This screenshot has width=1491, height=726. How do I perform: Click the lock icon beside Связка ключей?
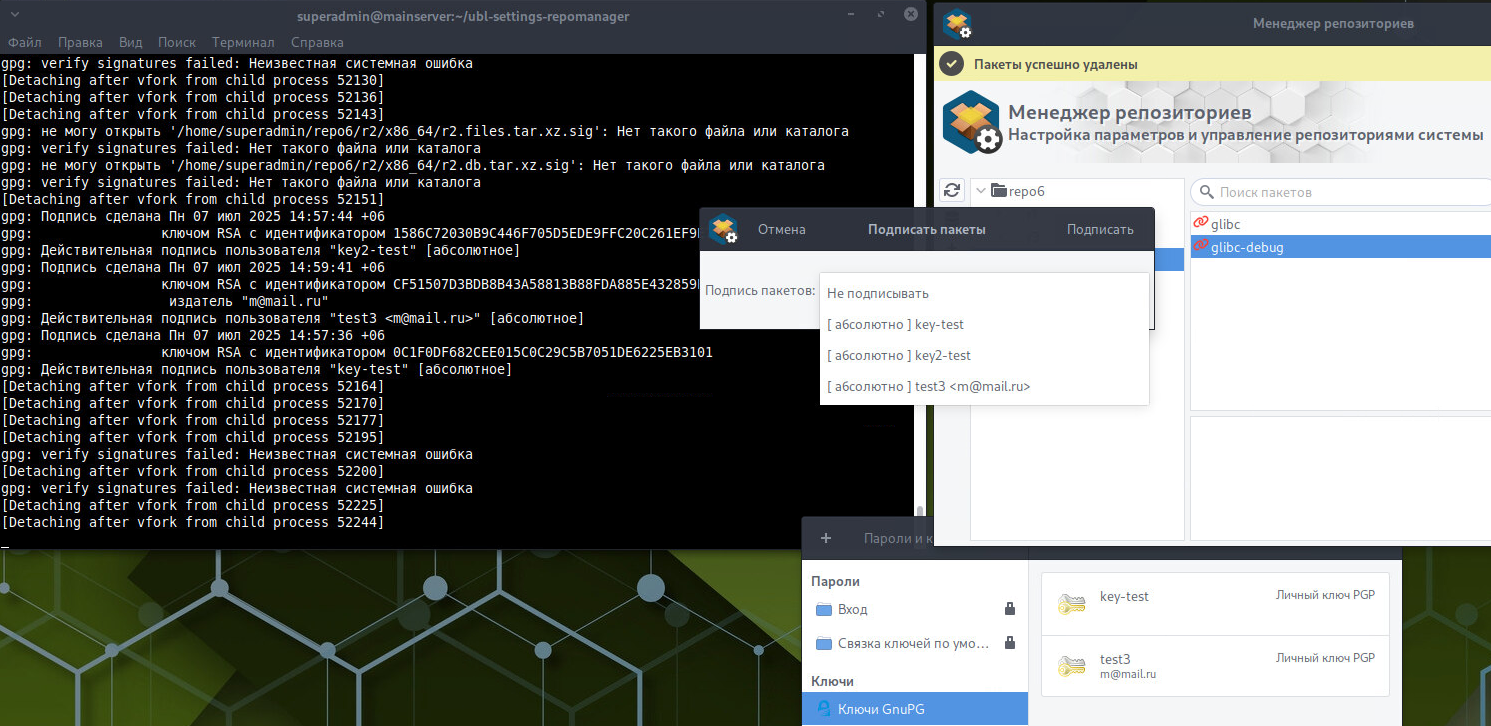1009,643
